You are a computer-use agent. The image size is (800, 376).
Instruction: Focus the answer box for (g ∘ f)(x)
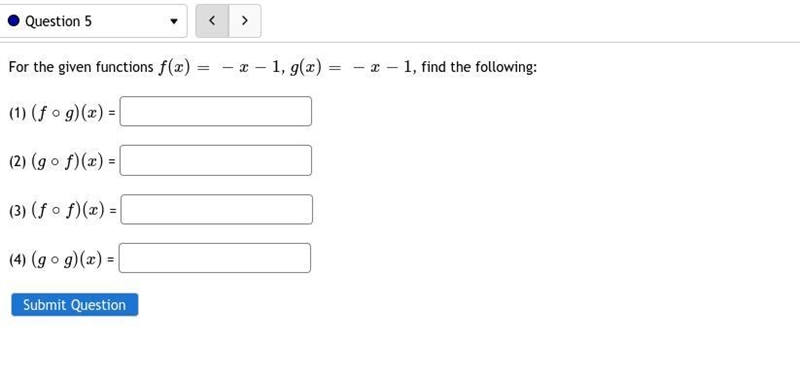(x=215, y=160)
